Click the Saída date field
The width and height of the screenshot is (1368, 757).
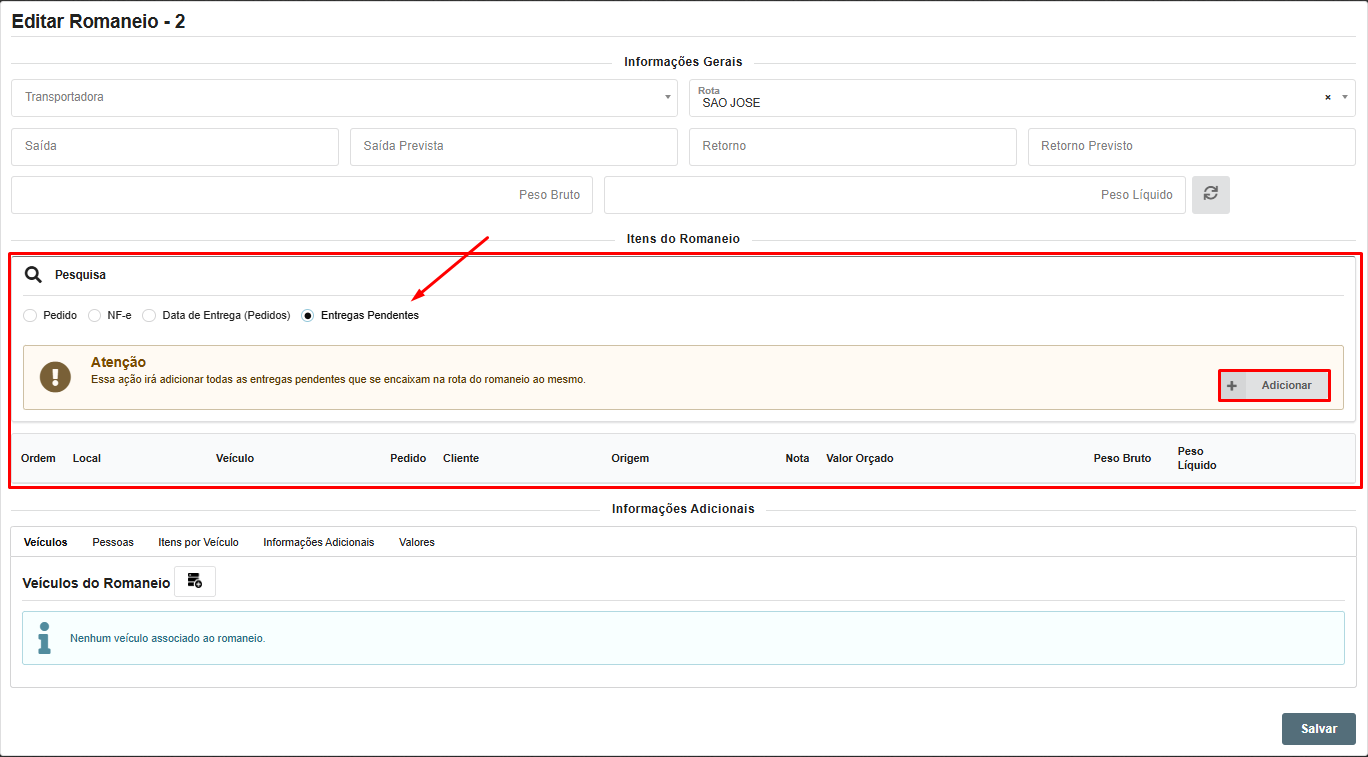tap(175, 146)
